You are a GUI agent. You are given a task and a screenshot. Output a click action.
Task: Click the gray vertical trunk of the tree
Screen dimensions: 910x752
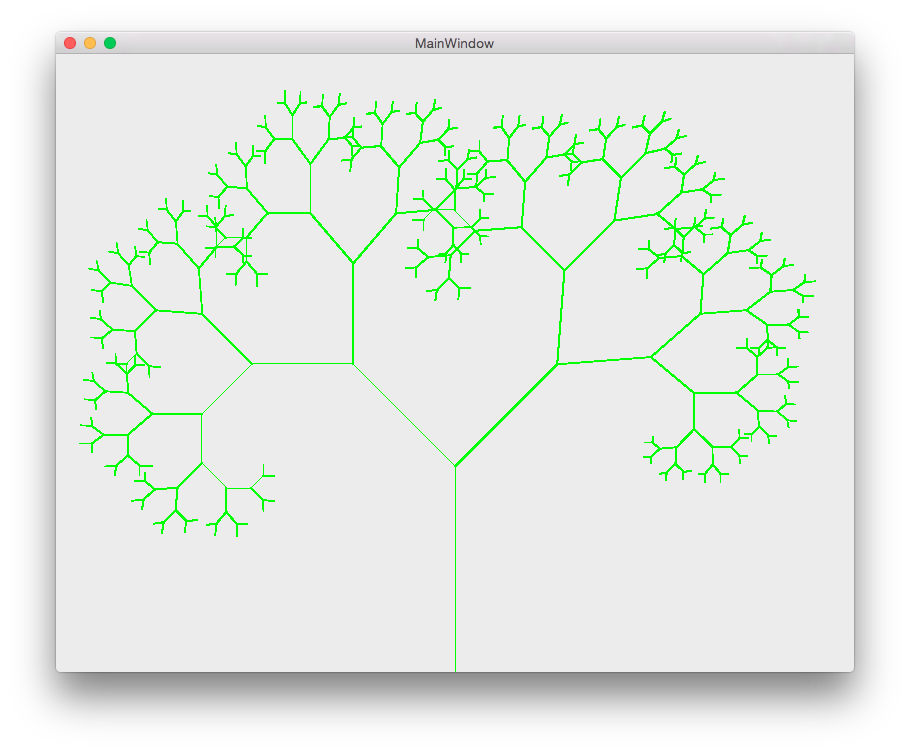tap(455, 570)
